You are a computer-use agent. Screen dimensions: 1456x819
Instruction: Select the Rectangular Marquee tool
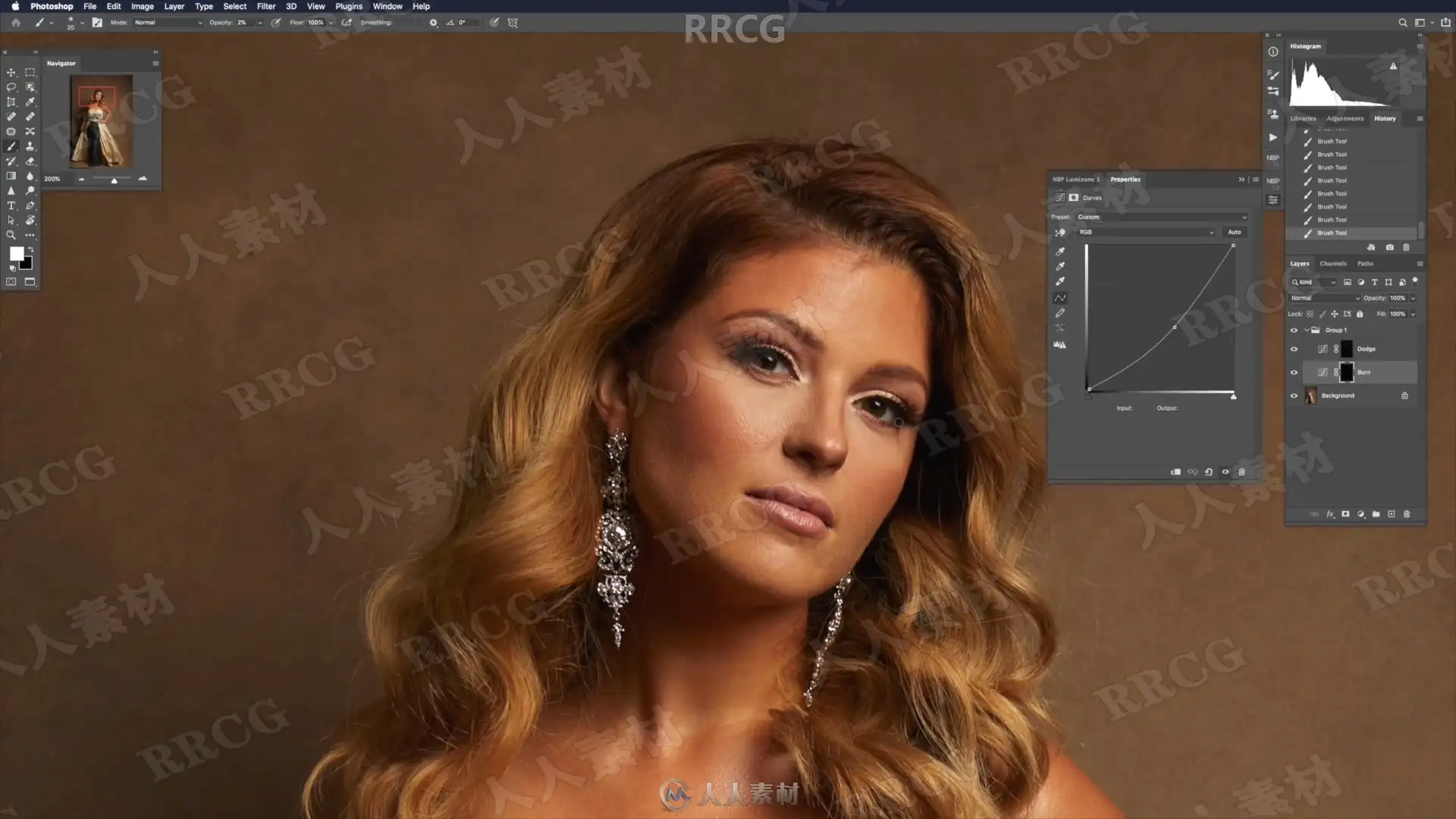[x=30, y=73]
